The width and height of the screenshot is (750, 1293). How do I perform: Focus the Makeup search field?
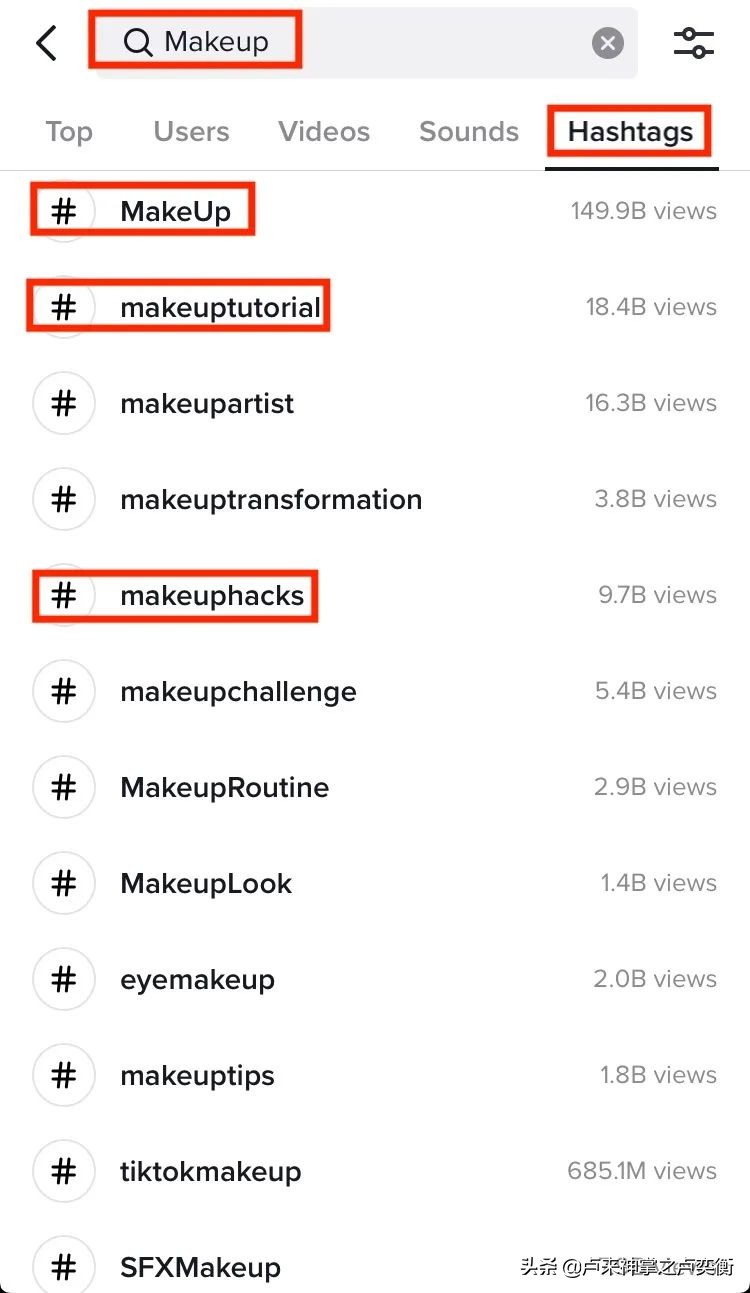point(360,43)
